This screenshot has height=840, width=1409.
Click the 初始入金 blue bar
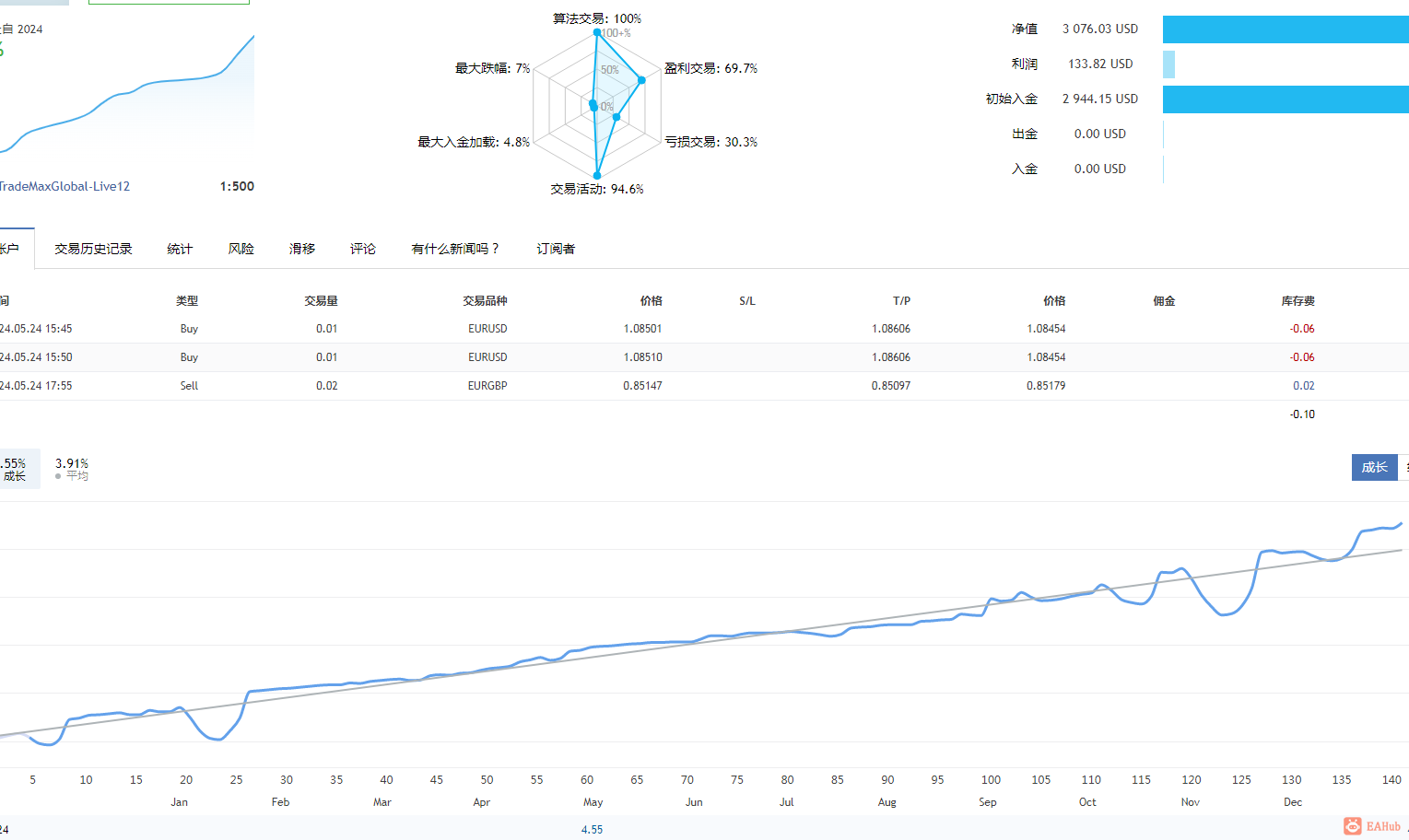pyautogui.click(x=1286, y=99)
